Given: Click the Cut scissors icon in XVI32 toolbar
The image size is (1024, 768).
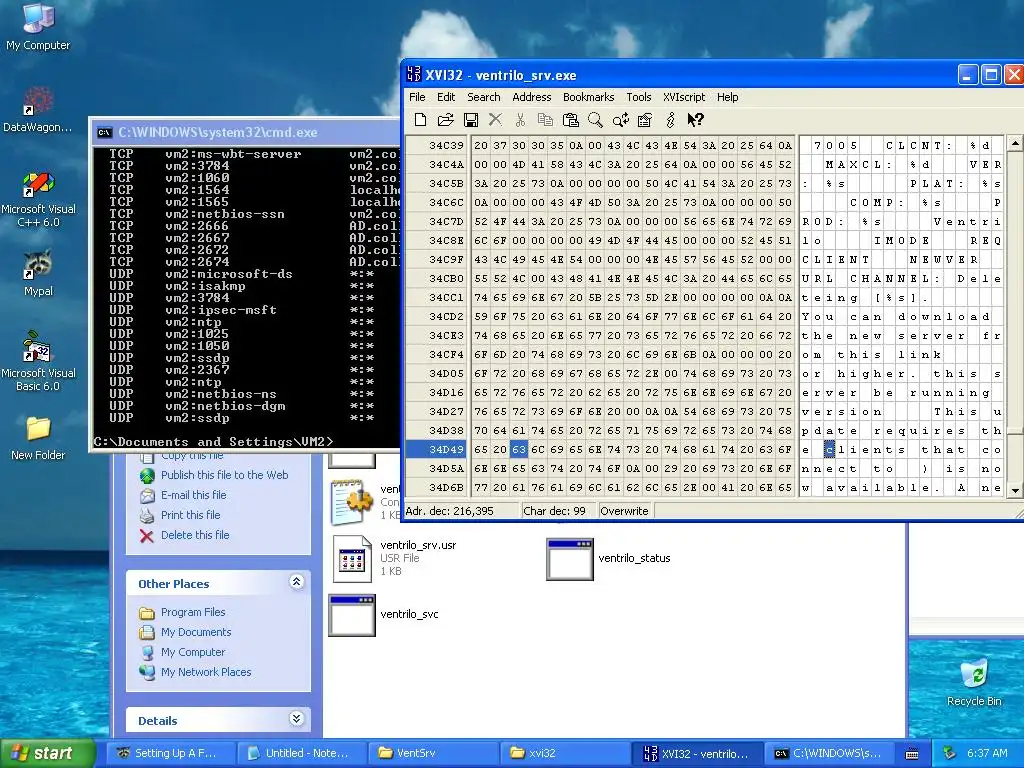Looking at the screenshot, I should [x=520, y=120].
